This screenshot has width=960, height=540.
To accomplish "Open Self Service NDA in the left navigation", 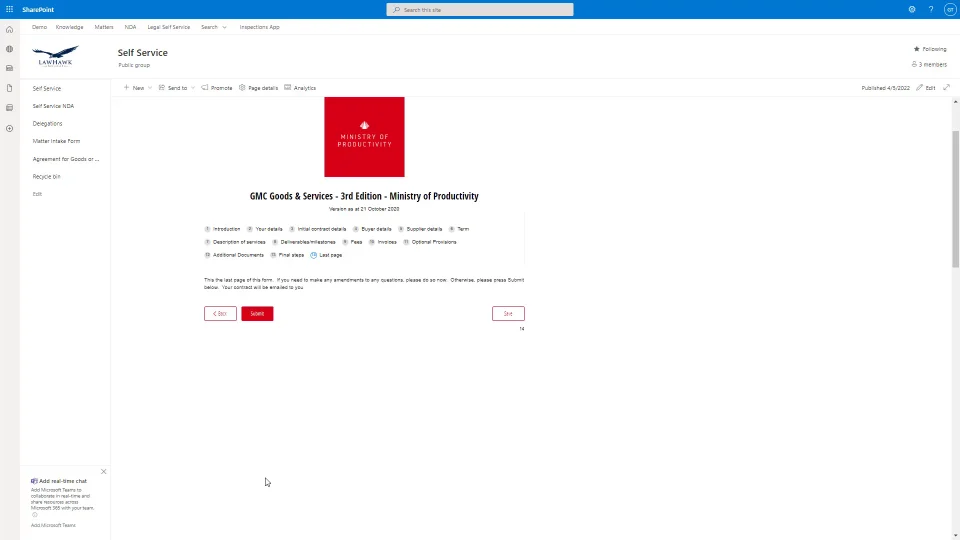I will [x=53, y=106].
